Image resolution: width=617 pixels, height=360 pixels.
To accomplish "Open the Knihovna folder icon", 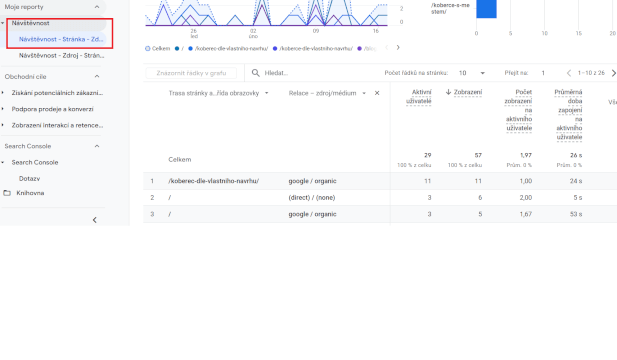I will click(7, 193).
